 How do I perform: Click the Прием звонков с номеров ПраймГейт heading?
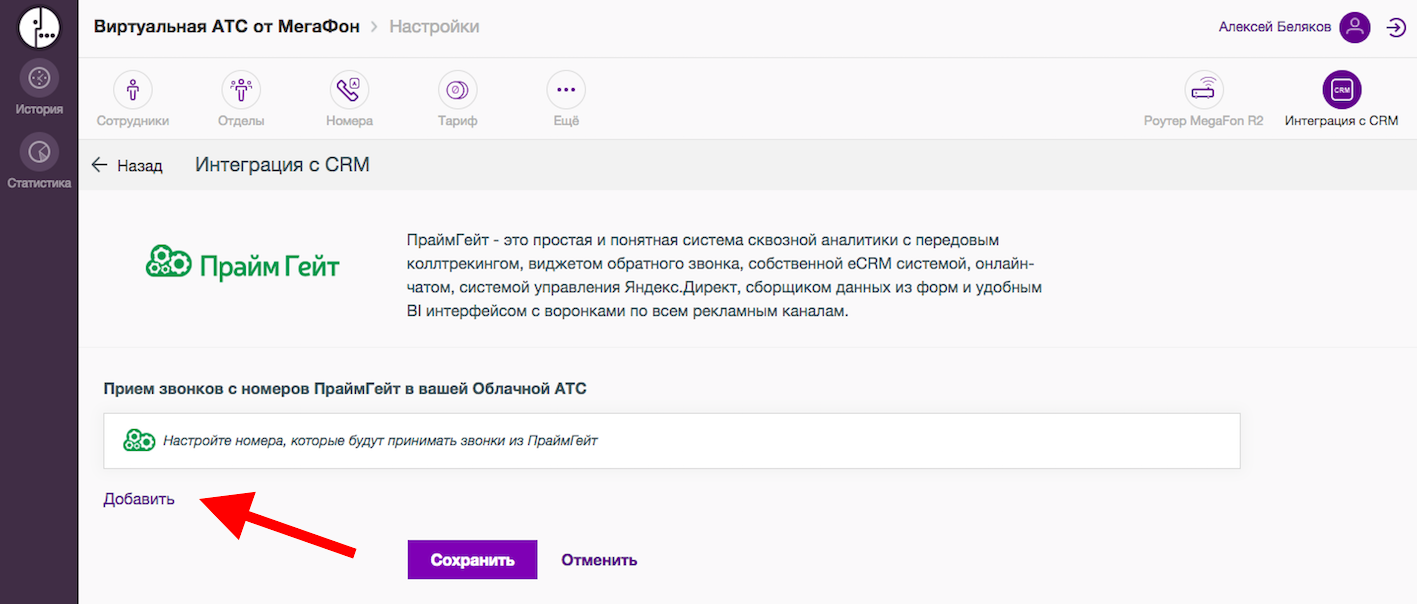(x=345, y=388)
